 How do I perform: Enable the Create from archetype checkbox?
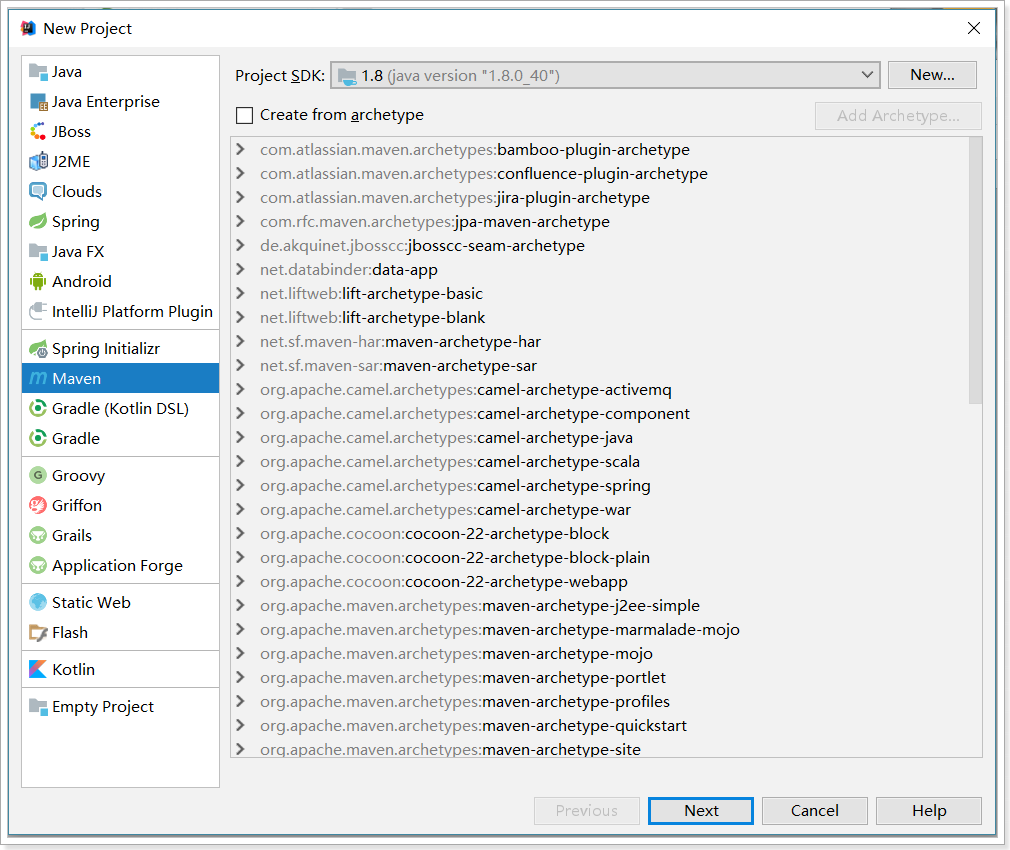(x=244, y=115)
